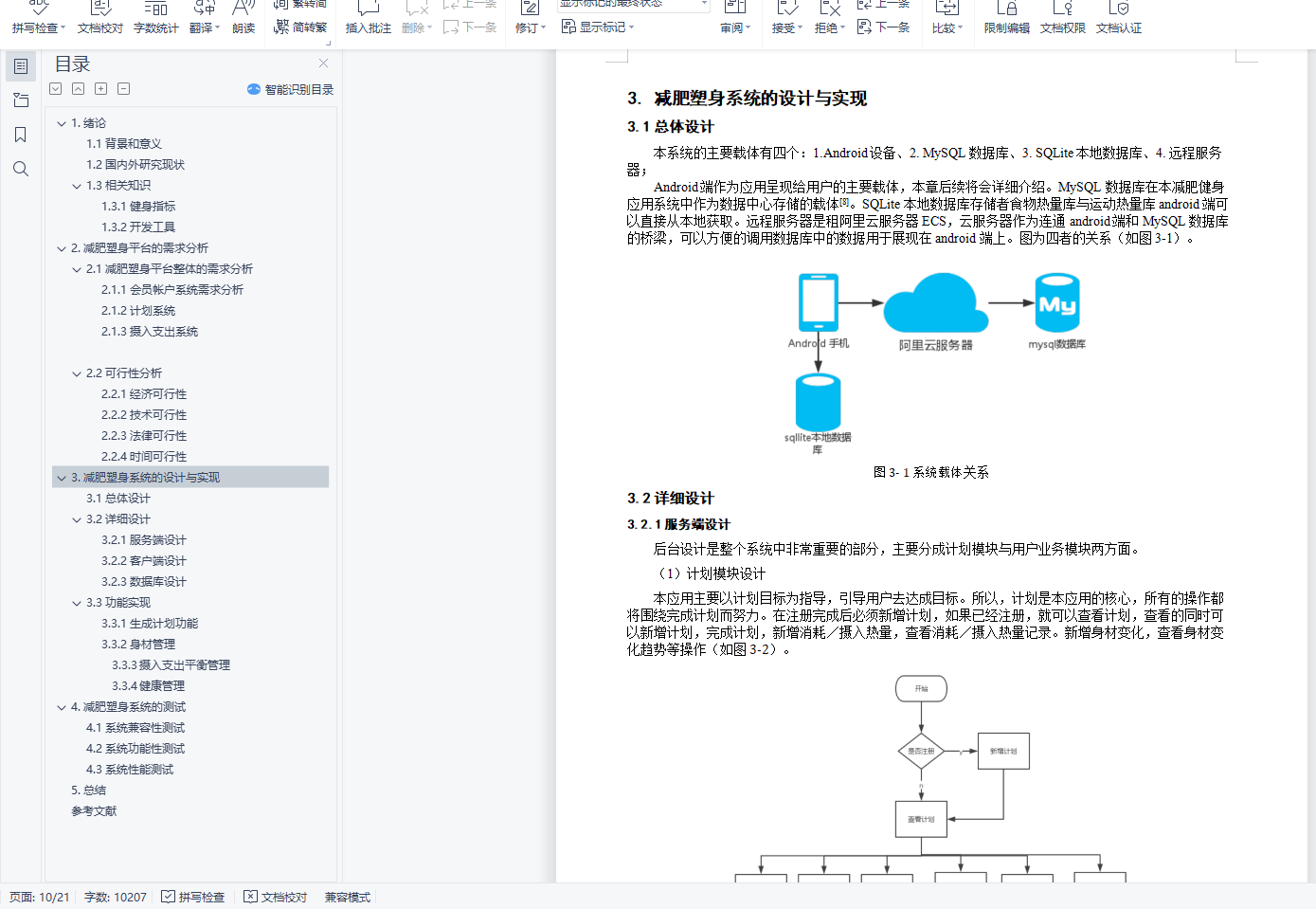Click the down-chevron level button under 目录

tap(56, 89)
